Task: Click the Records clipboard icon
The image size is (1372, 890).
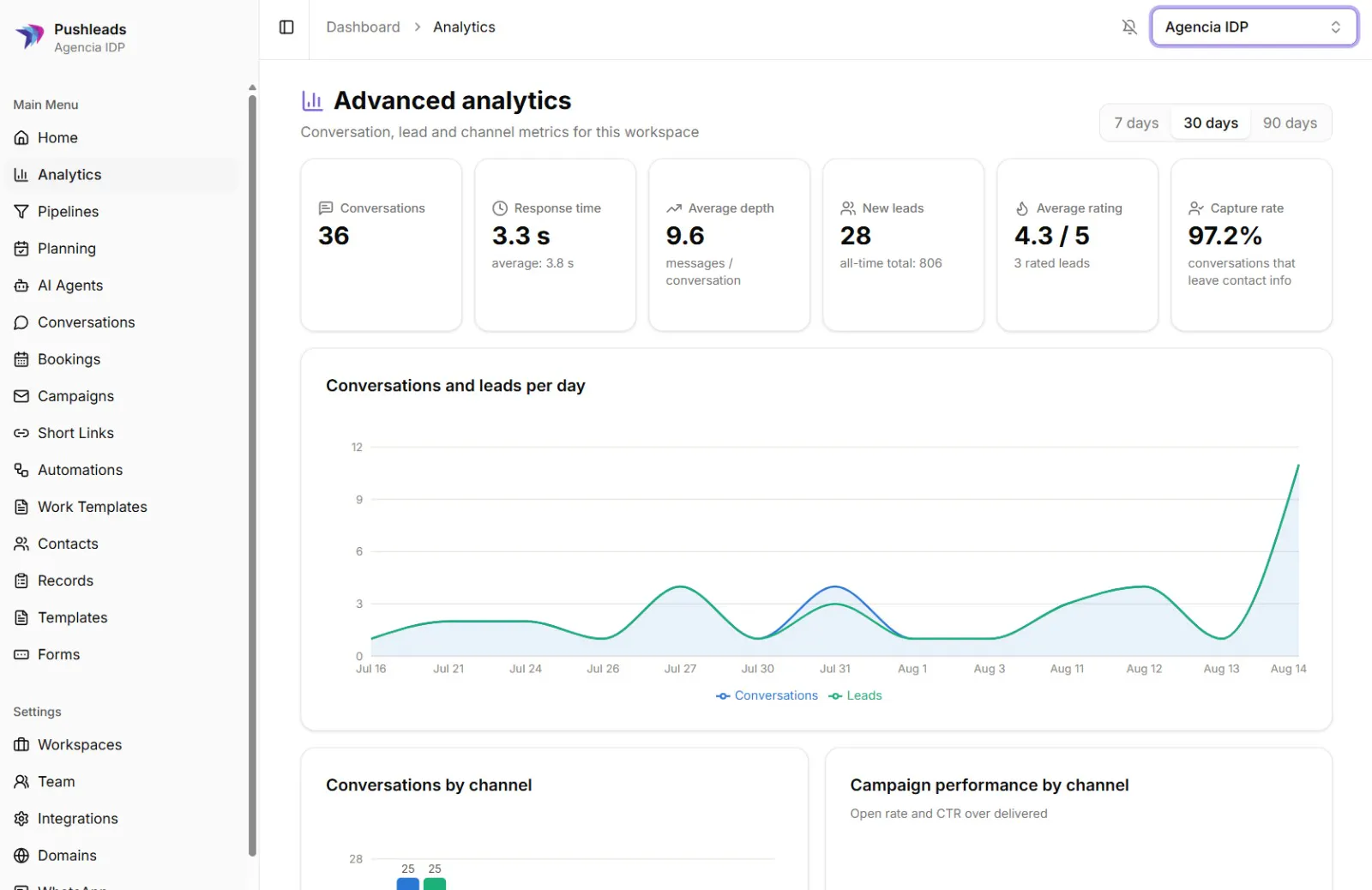Action: [21, 580]
